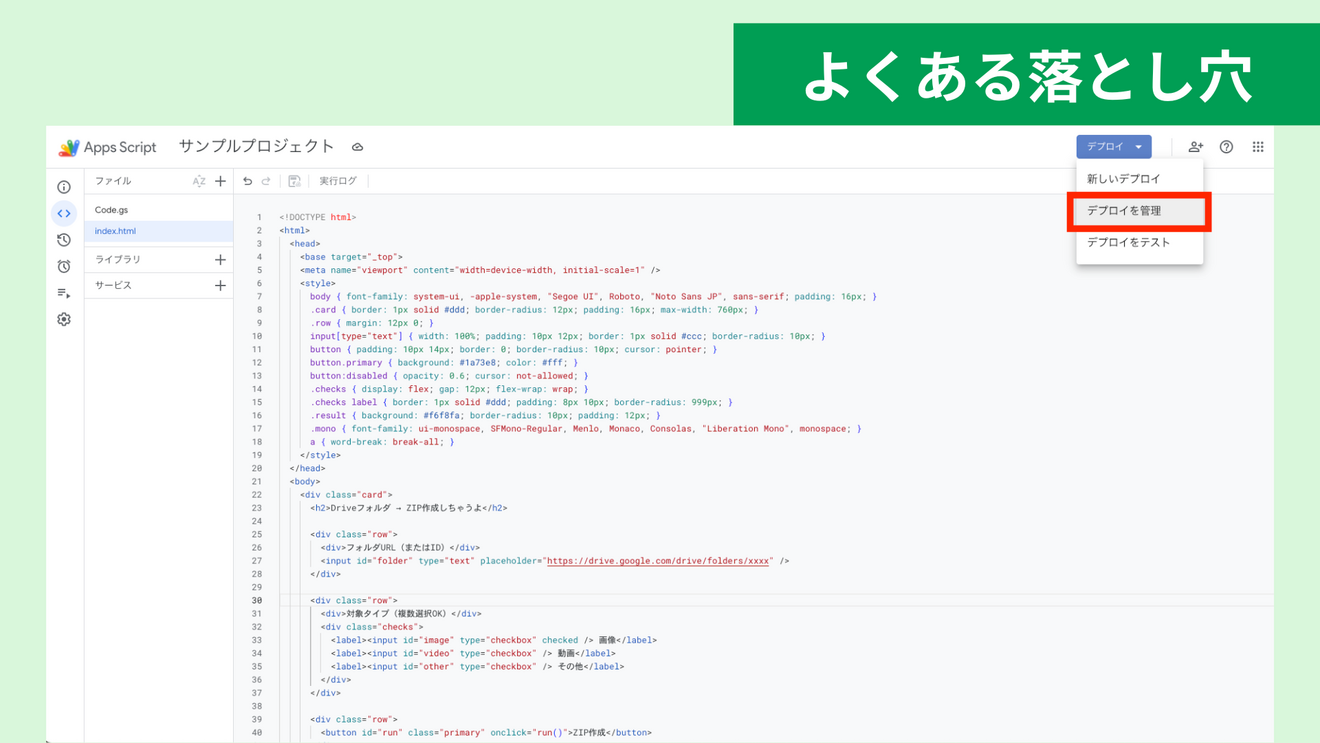The width and height of the screenshot is (1320, 743).
Task: Click the drive.google.com folders URL in code
Action: [659, 561]
